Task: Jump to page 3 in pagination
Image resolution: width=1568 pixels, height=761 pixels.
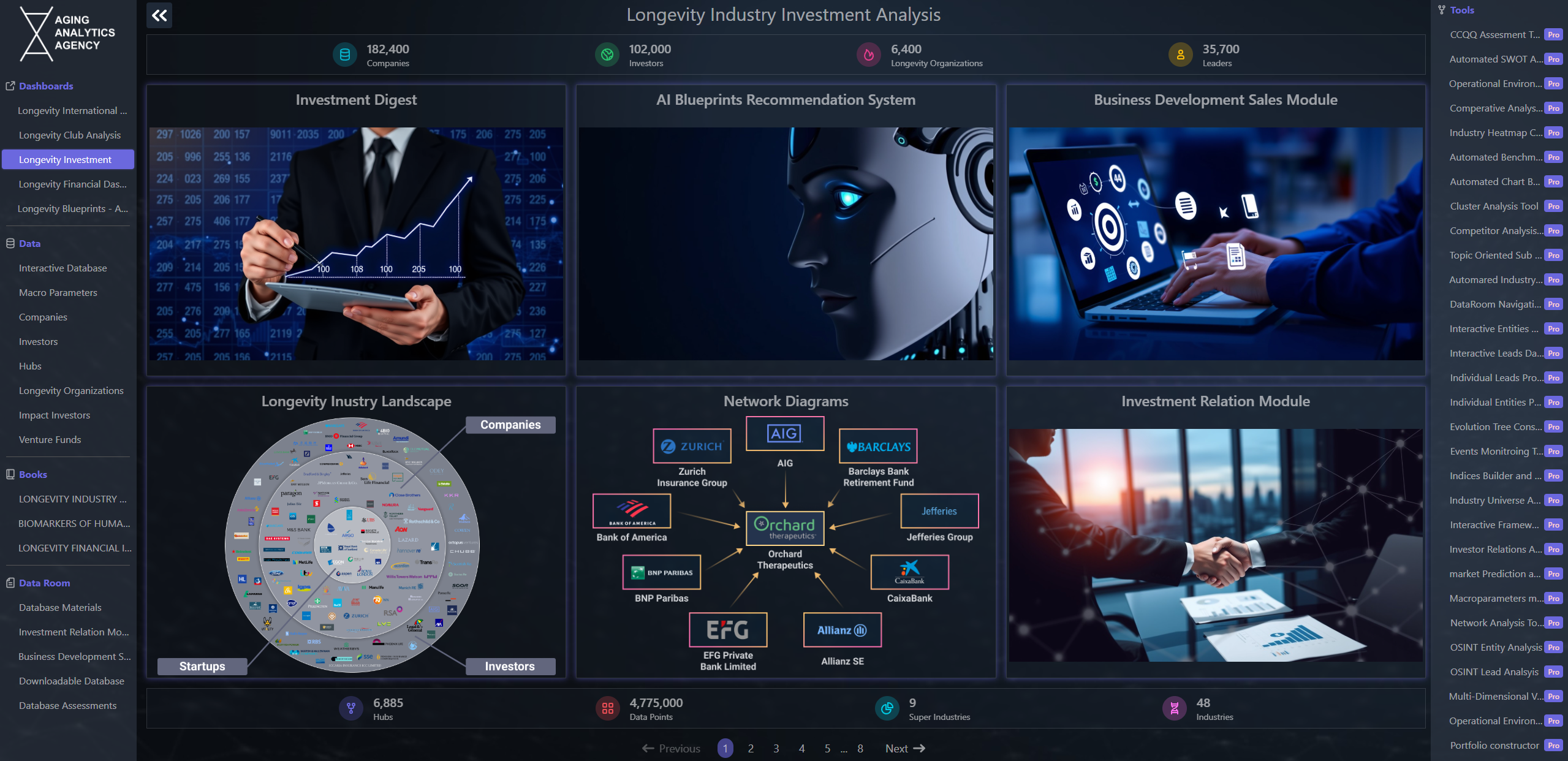Action: pyautogui.click(x=776, y=749)
